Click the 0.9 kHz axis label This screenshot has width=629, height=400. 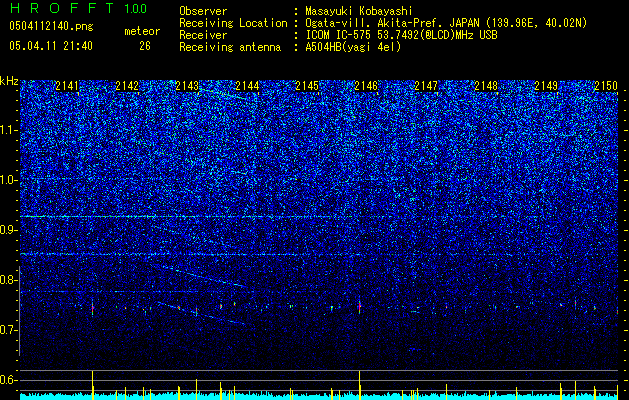coord(9,230)
